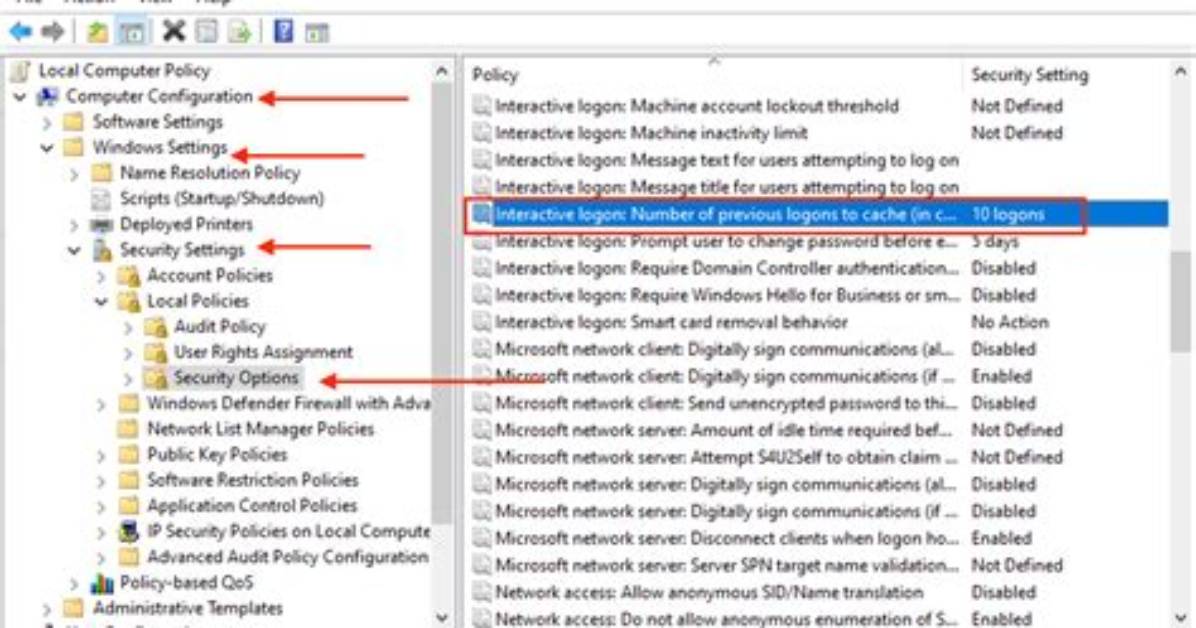Click console tree scrollbar down arrow
The height and width of the screenshot is (628, 1196).
[x=442, y=617]
